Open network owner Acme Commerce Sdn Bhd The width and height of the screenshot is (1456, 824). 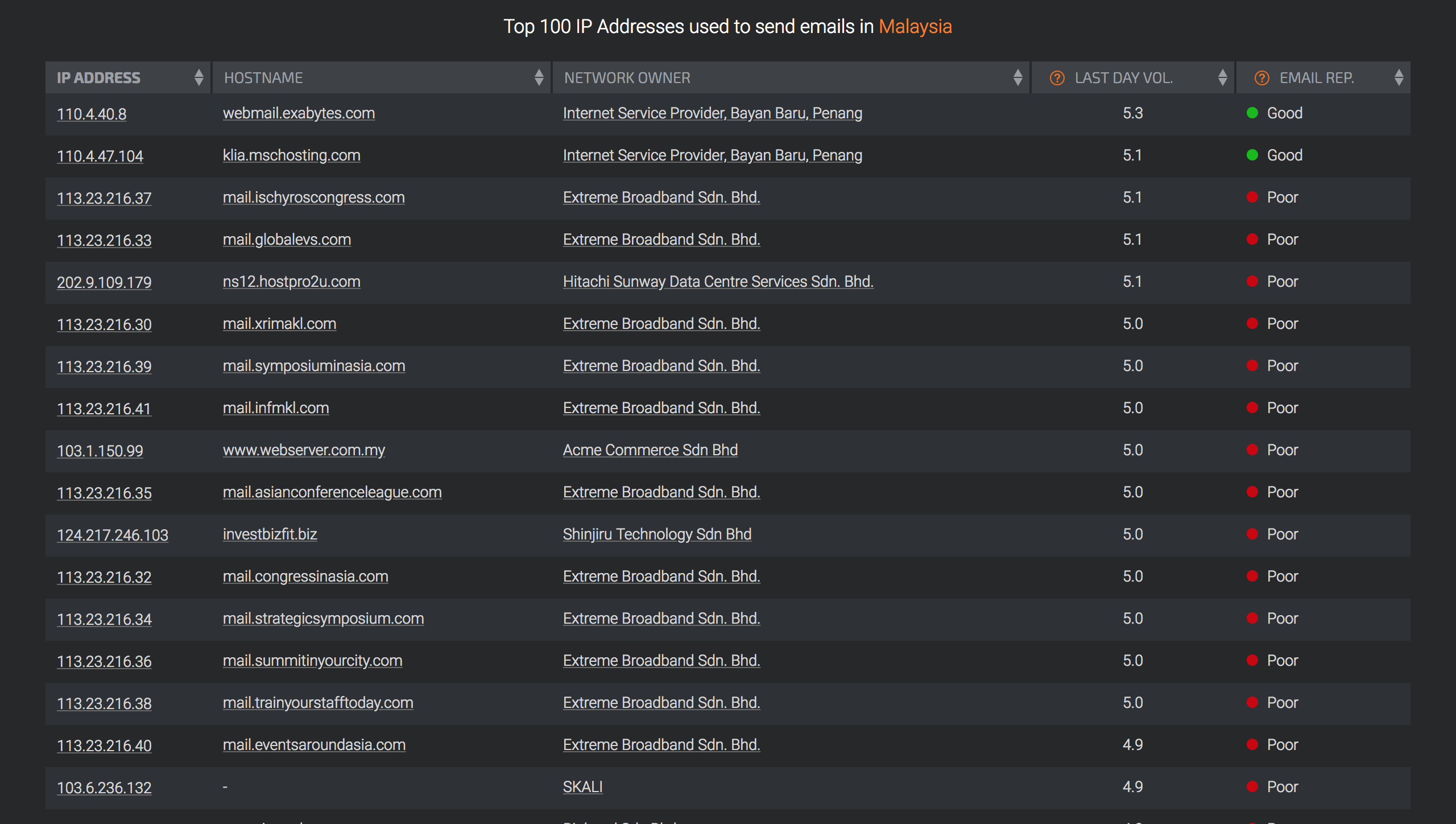tap(650, 450)
